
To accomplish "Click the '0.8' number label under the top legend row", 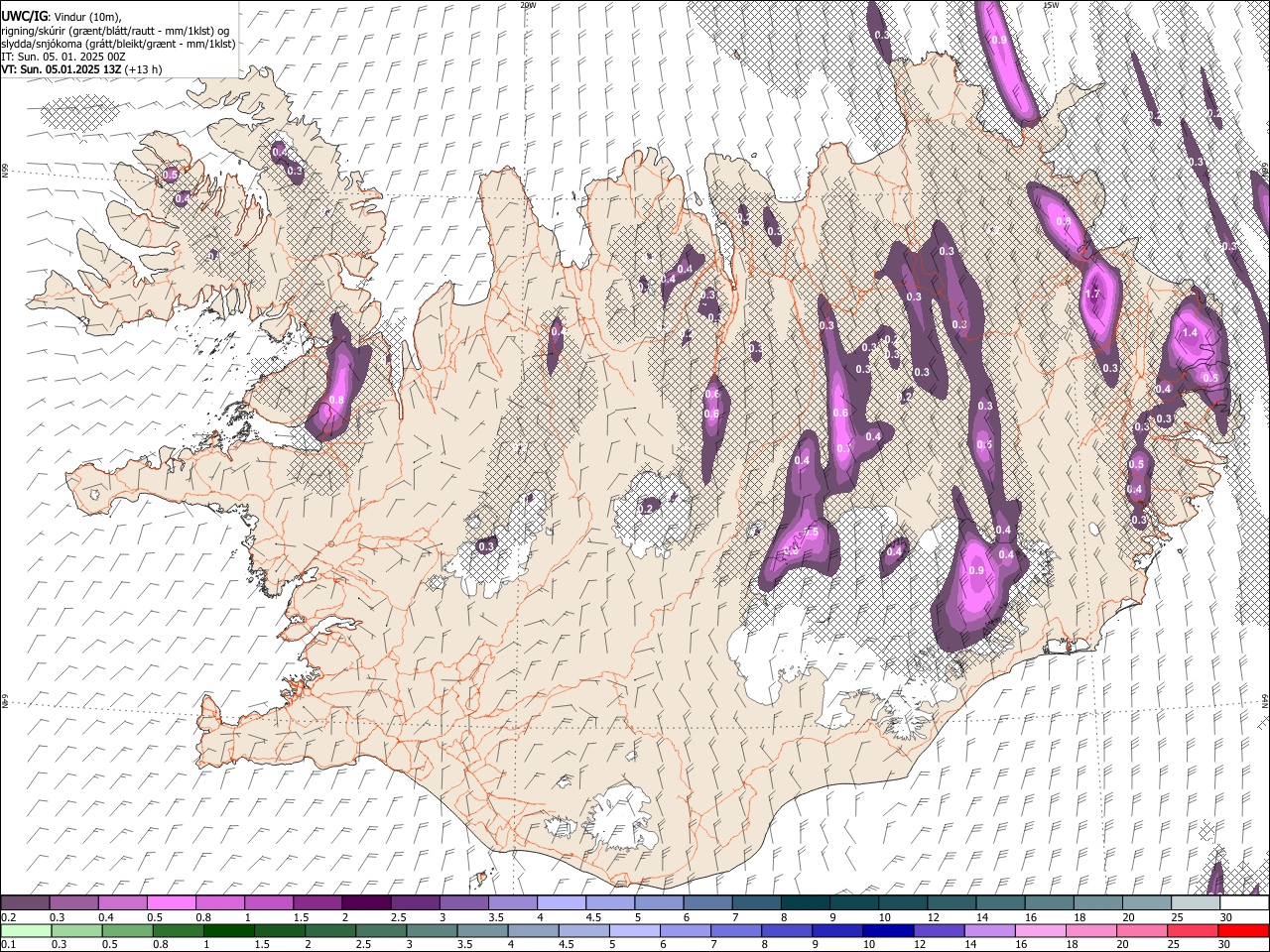I will pos(203,918).
